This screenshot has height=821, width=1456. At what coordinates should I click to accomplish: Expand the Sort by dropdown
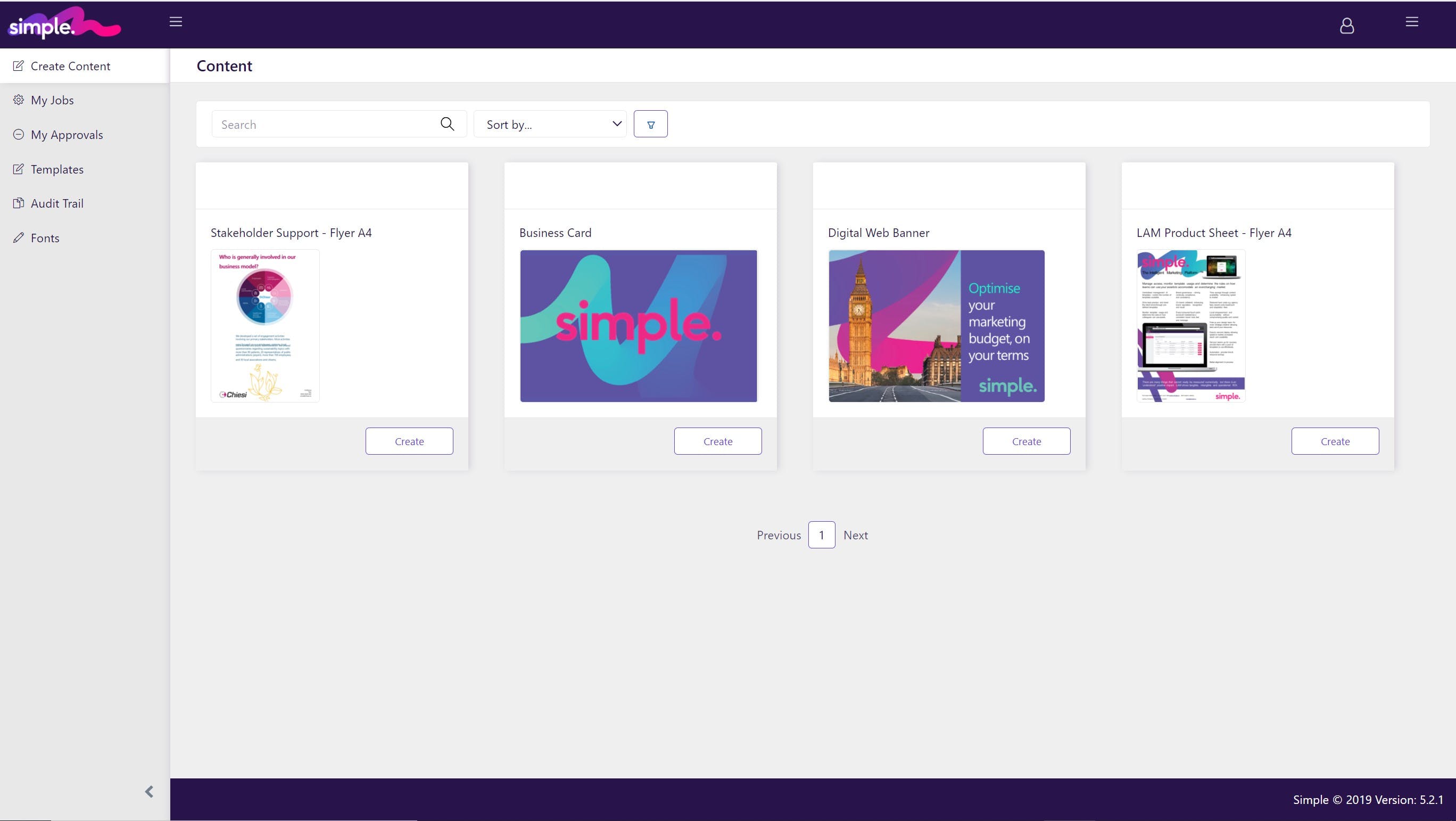(550, 125)
